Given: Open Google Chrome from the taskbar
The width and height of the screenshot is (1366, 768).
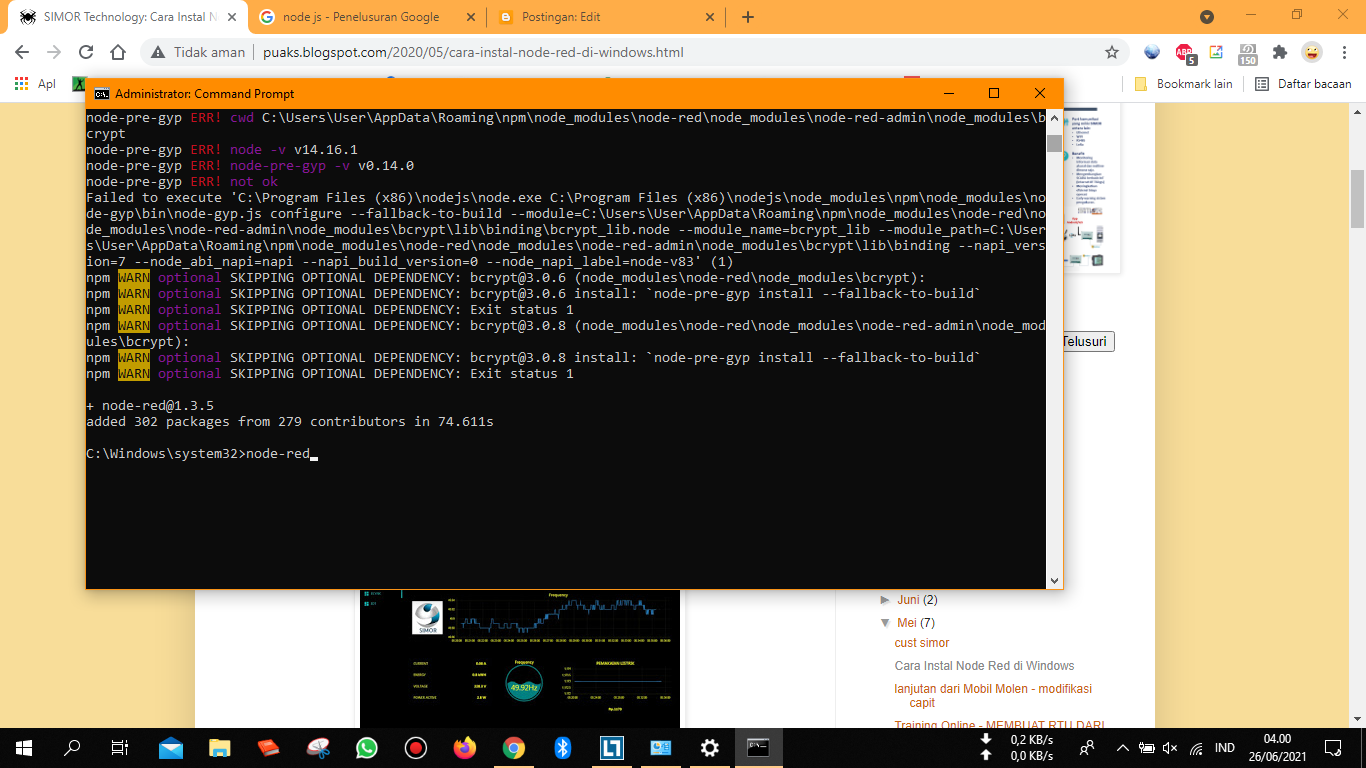Looking at the screenshot, I should 514,747.
